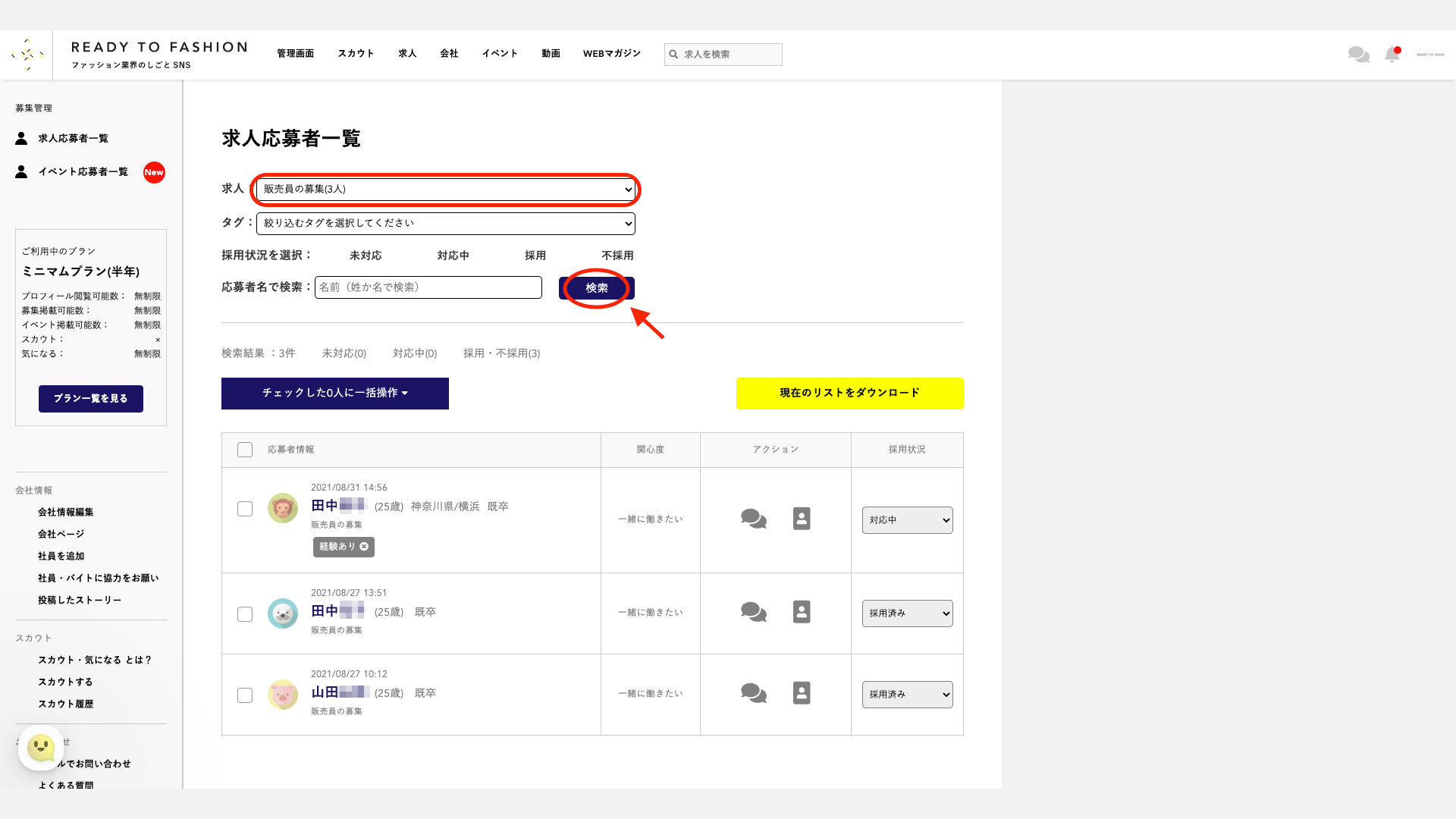Open message chat for first applicant 田中
This screenshot has height=819, width=1456.
(x=753, y=519)
